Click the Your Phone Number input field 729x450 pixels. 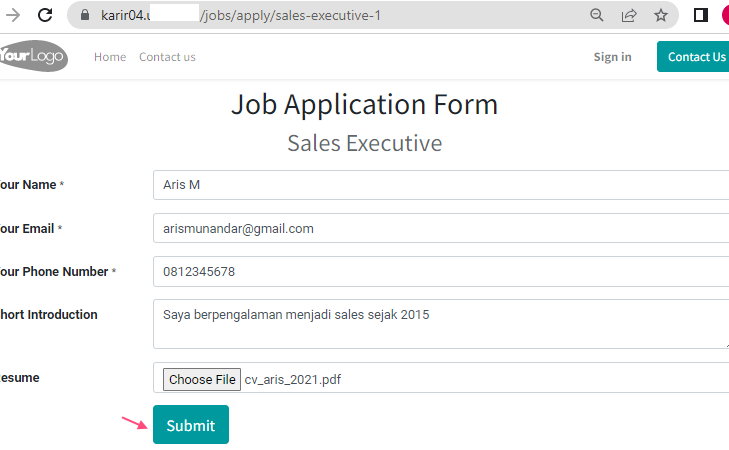point(441,271)
